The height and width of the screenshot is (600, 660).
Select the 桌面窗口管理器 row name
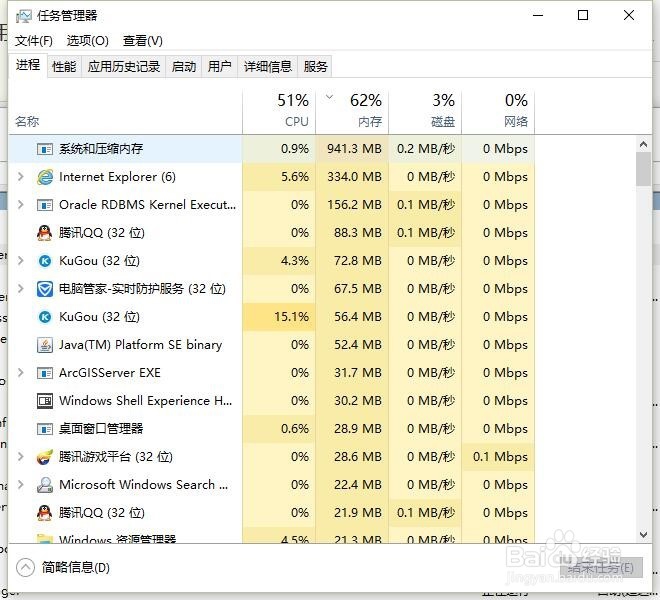(101, 429)
